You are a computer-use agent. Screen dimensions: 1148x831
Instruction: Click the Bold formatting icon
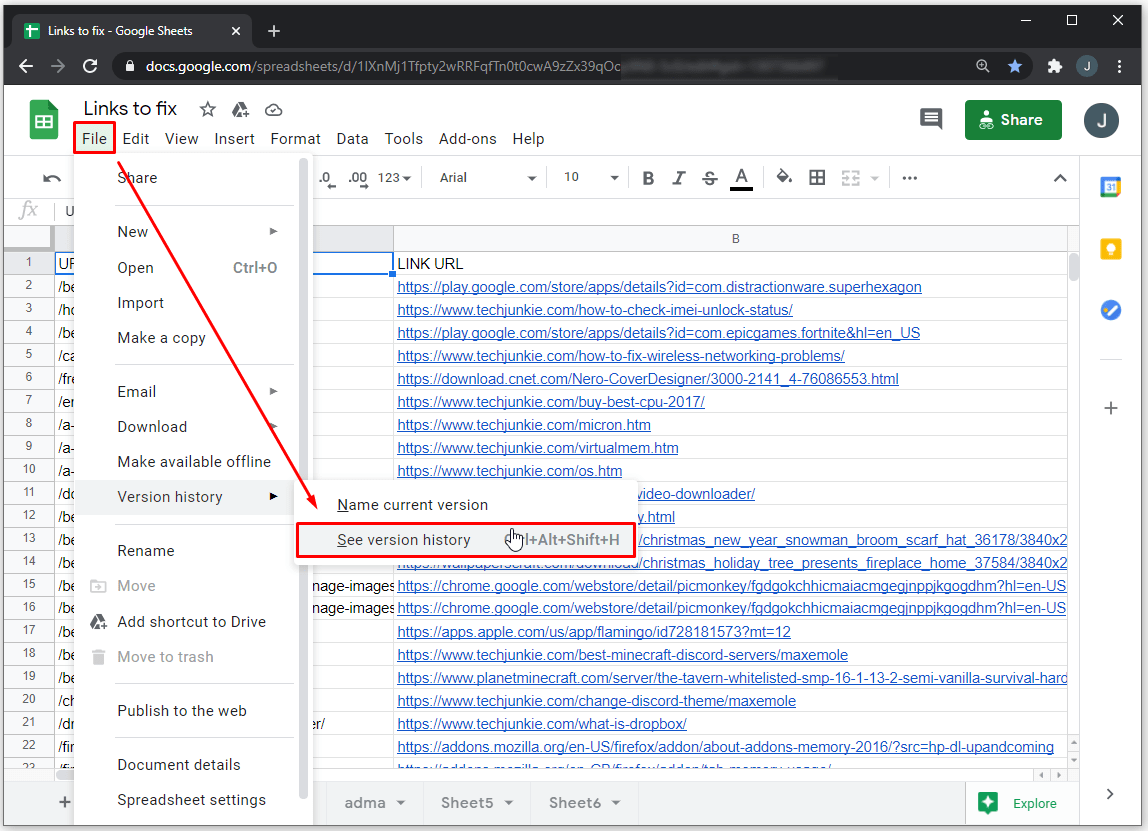point(648,178)
